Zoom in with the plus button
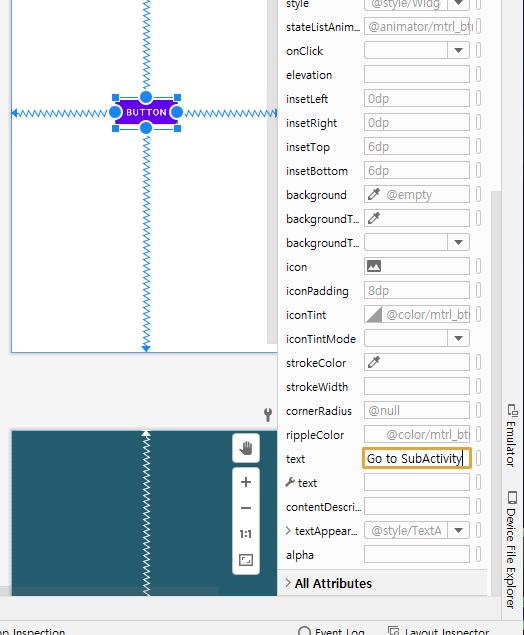 246,482
